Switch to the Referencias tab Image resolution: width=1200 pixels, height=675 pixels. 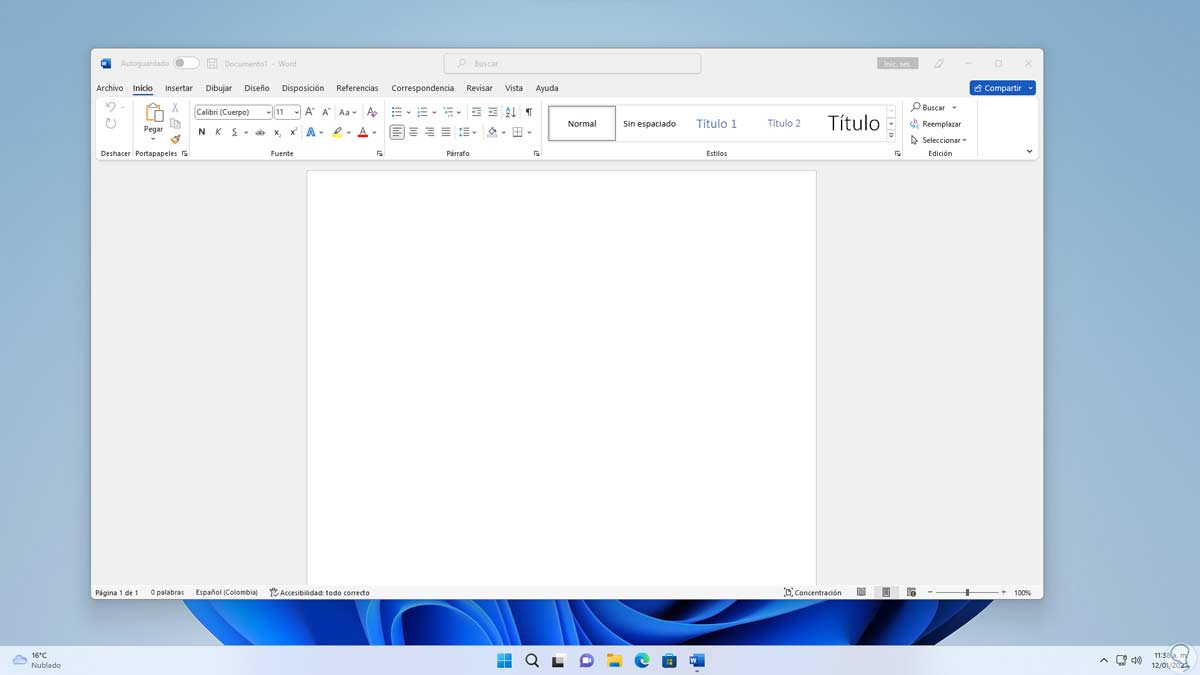(357, 88)
